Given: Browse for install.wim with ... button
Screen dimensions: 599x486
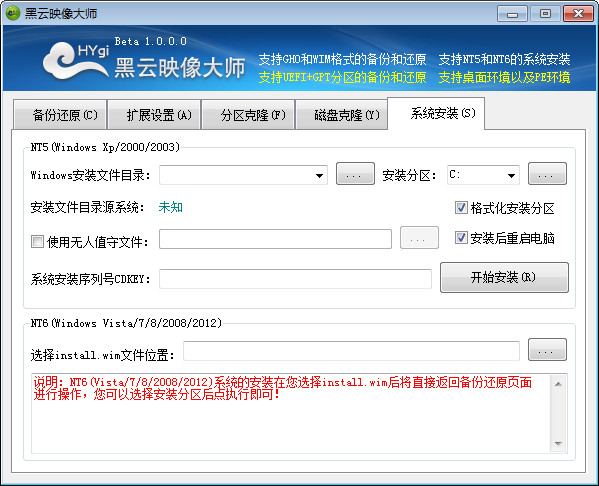Looking at the screenshot, I should pos(547,350).
